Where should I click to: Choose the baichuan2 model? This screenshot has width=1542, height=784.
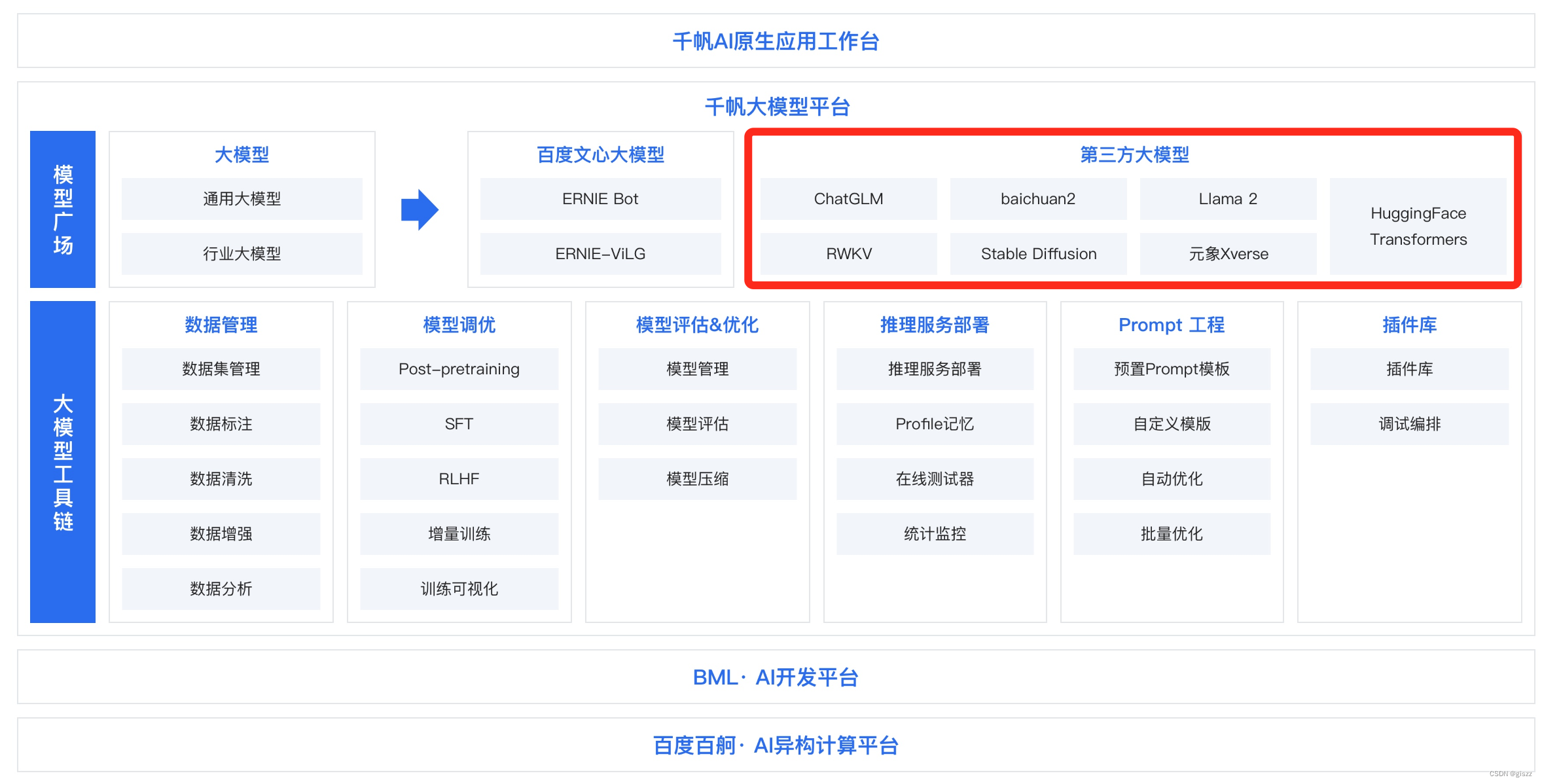(x=1038, y=199)
